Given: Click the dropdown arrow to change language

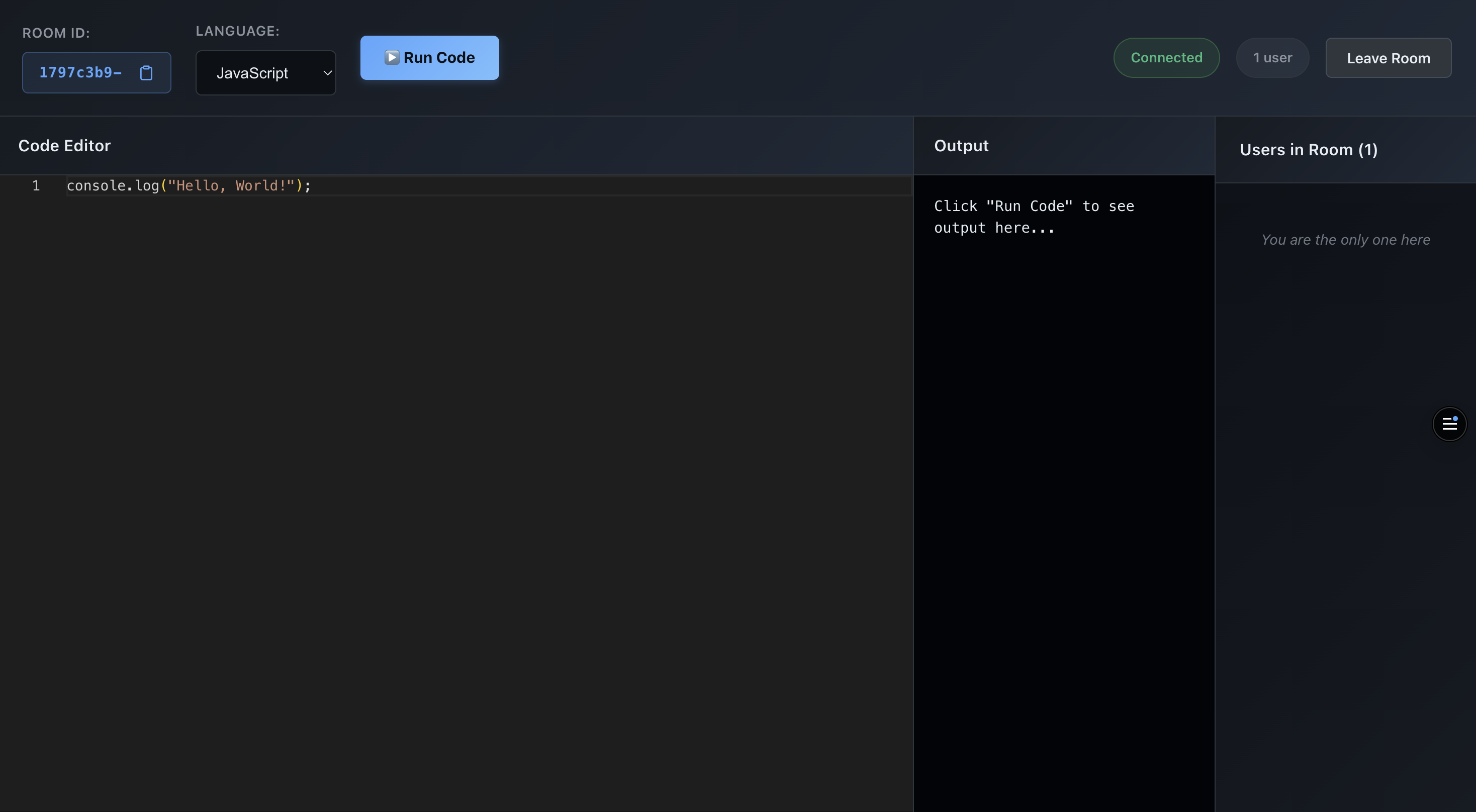Looking at the screenshot, I should [x=327, y=73].
